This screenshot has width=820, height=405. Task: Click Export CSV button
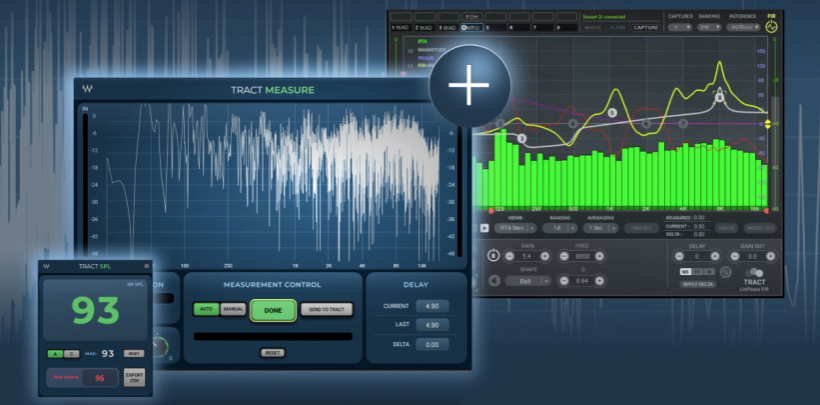tap(134, 377)
